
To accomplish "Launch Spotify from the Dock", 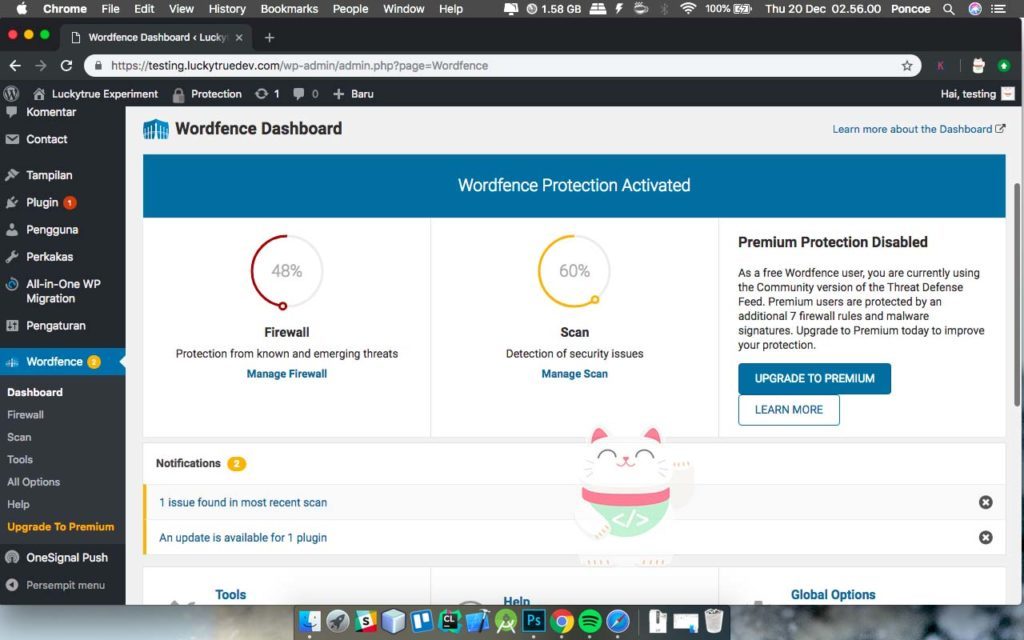I will click(590, 621).
